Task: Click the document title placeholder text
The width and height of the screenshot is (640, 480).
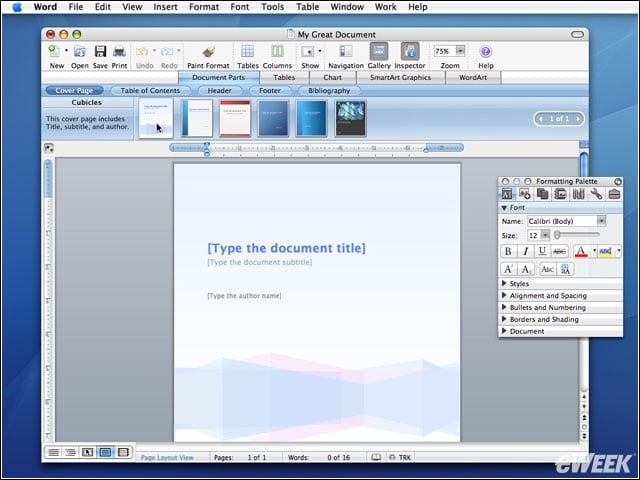Action: click(287, 248)
